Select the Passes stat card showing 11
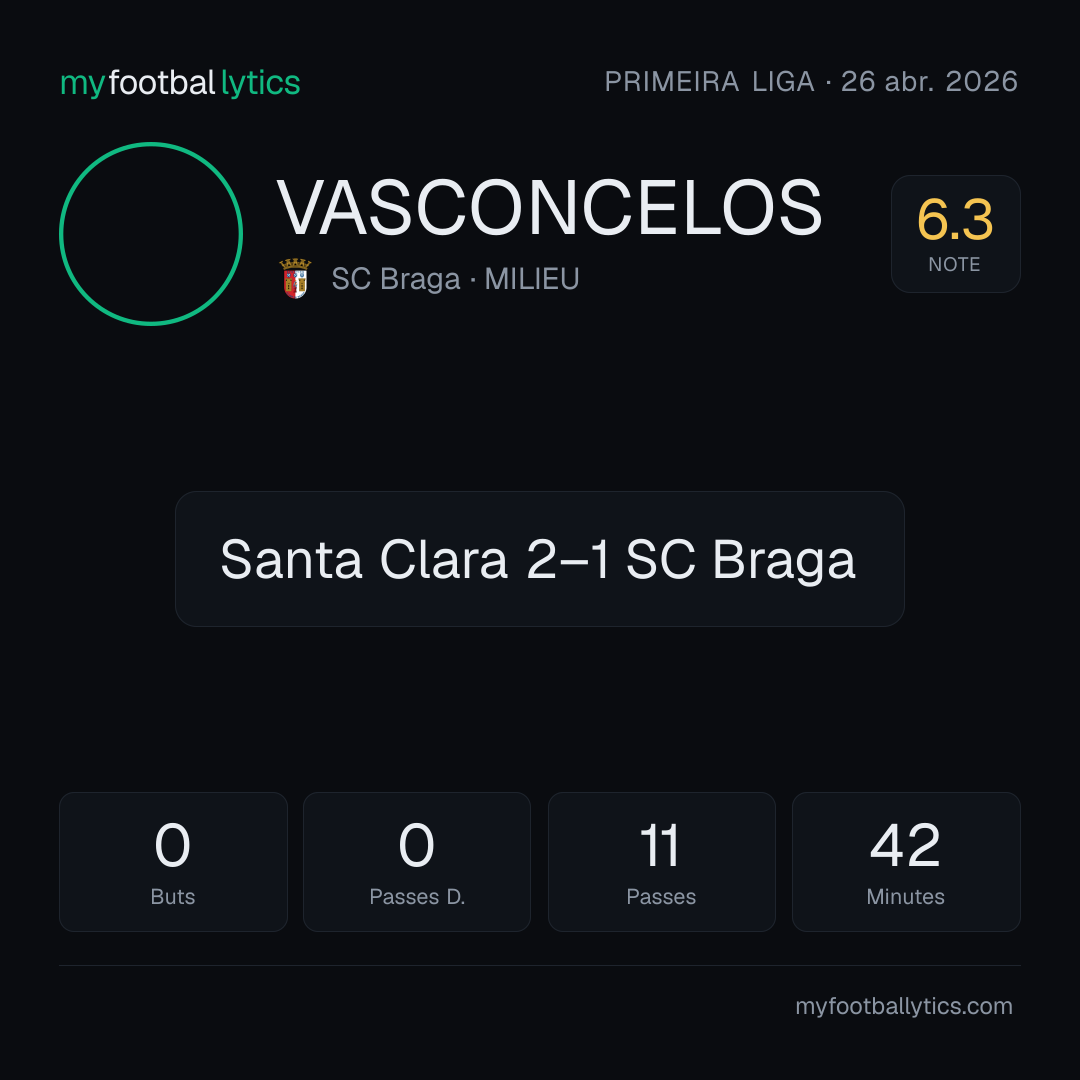The width and height of the screenshot is (1080, 1080). pos(661,862)
